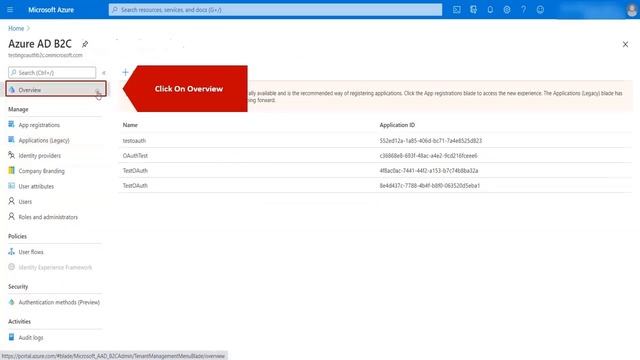Click Applications (Legacy) icon
The height and width of the screenshot is (360, 640).
[11, 140]
